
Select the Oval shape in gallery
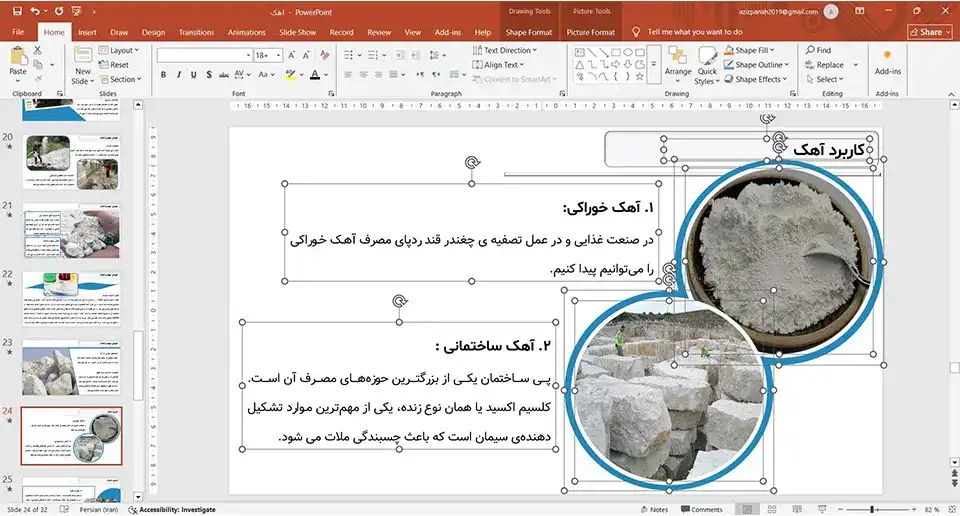[628, 53]
